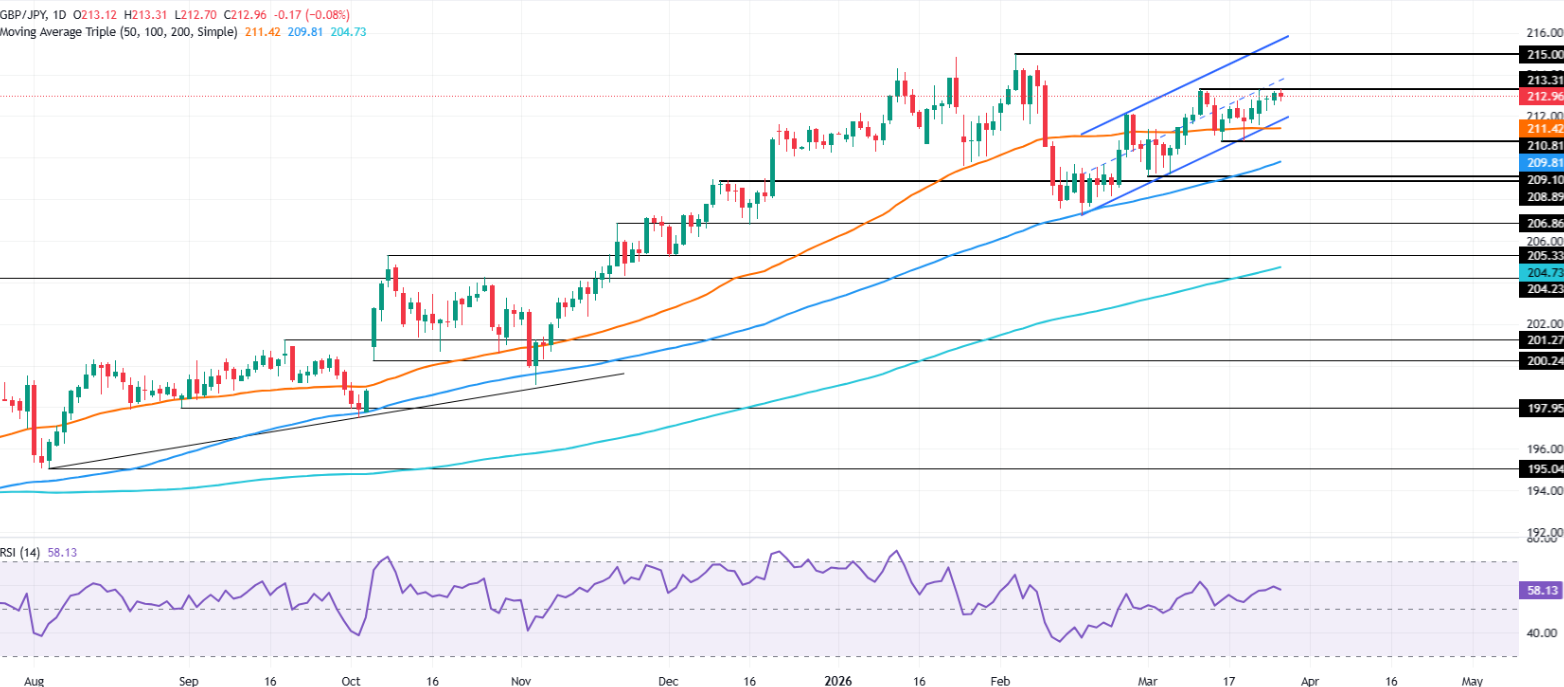Click the blue 209.81 price axis tag
Viewport: 1564px width, 687px height.
[x=1540, y=162]
